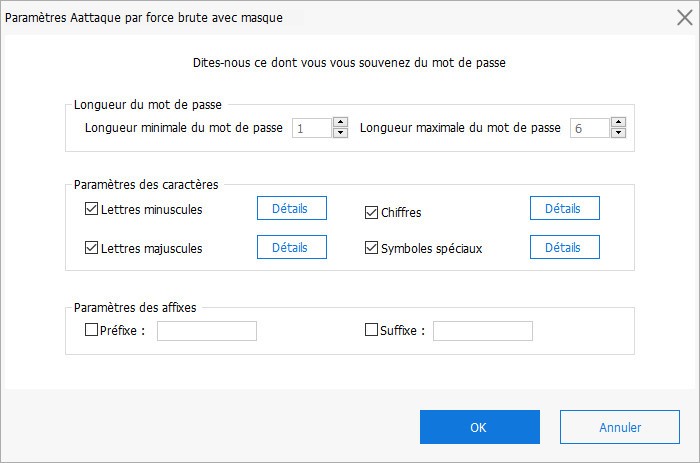Screen dimensions: 700x463
Task: Focus the minimum password length field
Action: [x=311, y=128]
